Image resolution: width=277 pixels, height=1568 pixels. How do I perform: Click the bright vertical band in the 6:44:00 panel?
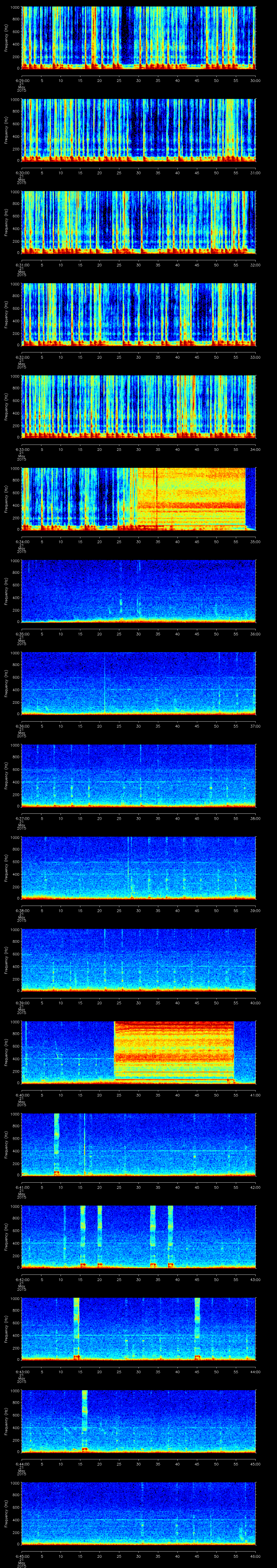tap(85, 1421)
